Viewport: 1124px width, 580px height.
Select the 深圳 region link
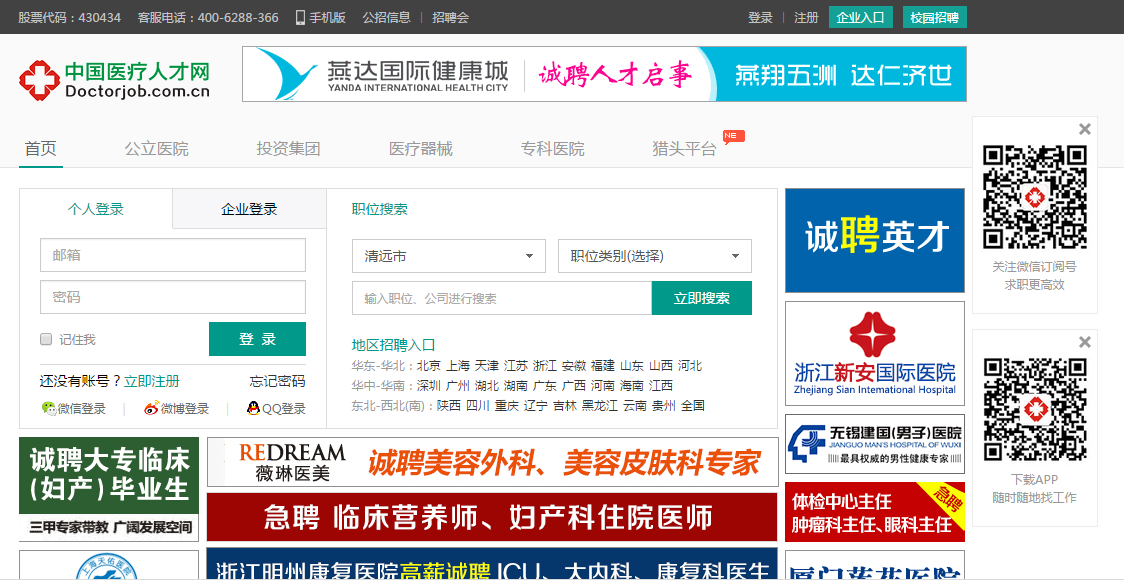point(429,386)
